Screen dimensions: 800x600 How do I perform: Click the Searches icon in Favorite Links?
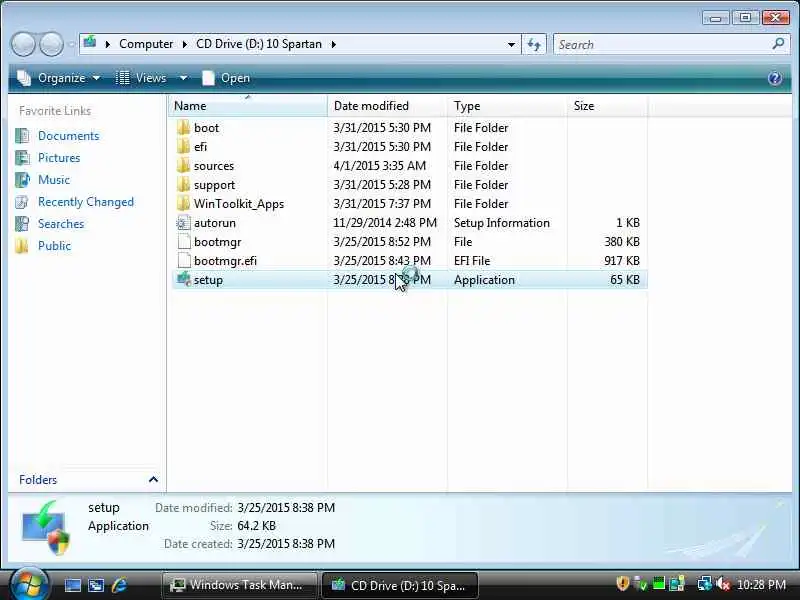click(x=22, y=224)
